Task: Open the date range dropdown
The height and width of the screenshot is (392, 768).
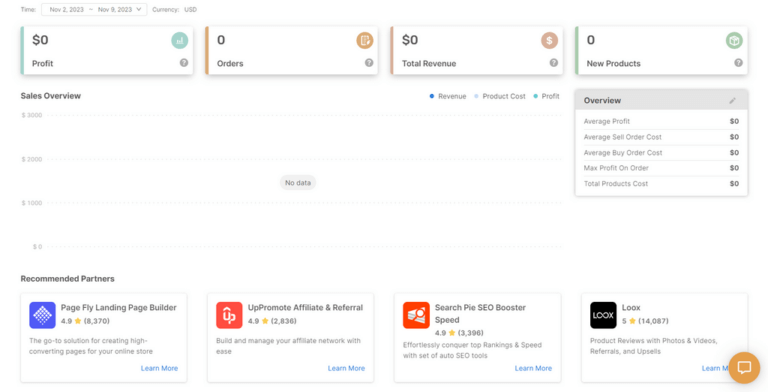Action: point(94,9)
